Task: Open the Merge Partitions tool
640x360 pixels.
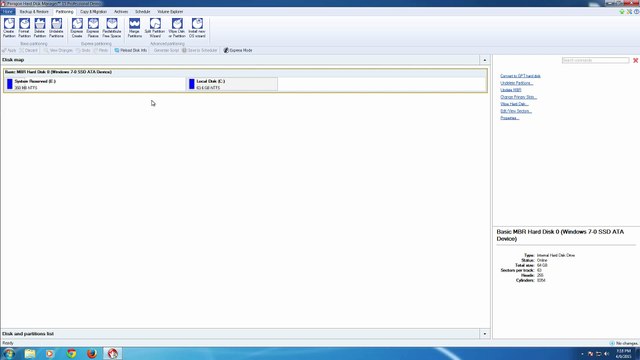Action: 134,28
